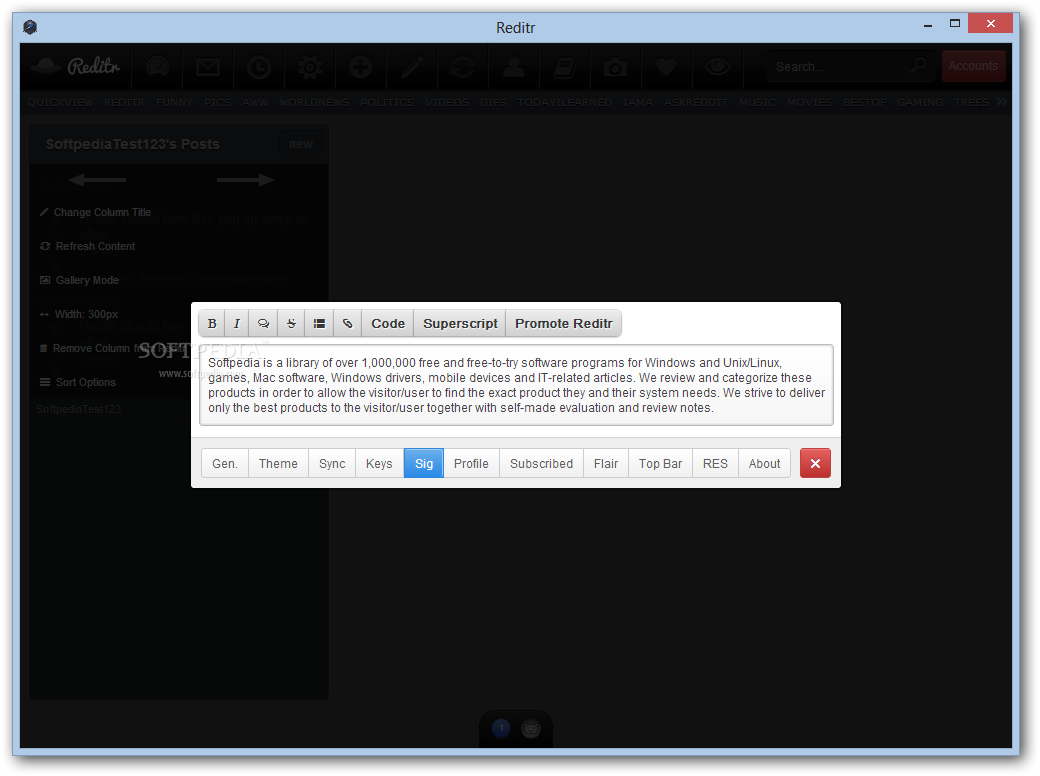Screen dimensions: 1040x776
Task: Expand more subreddits with double chevron
Action: (x=1002, y=101)
